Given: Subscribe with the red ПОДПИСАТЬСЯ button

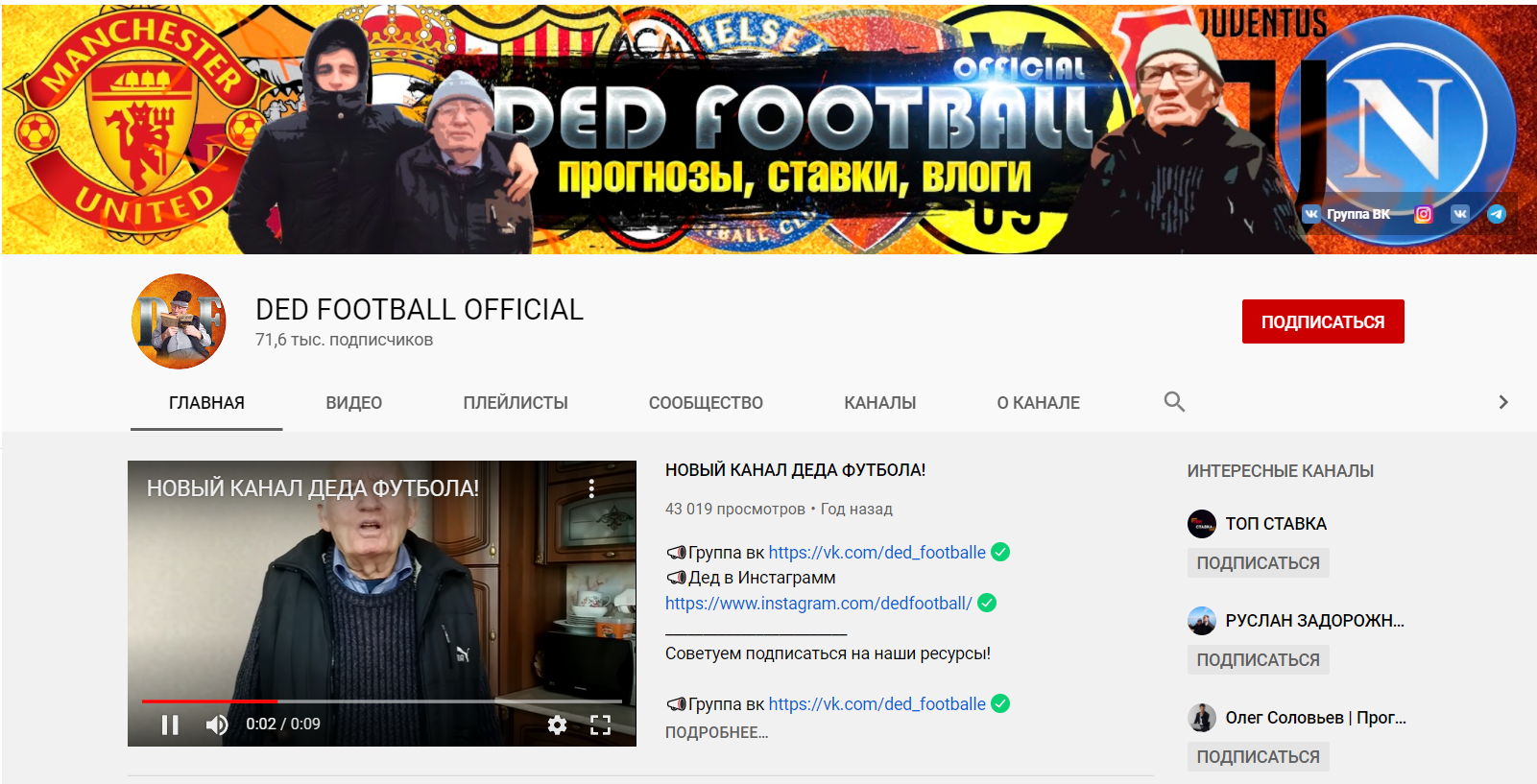Looking at the screenshot, I should (x=1323, y=321).
